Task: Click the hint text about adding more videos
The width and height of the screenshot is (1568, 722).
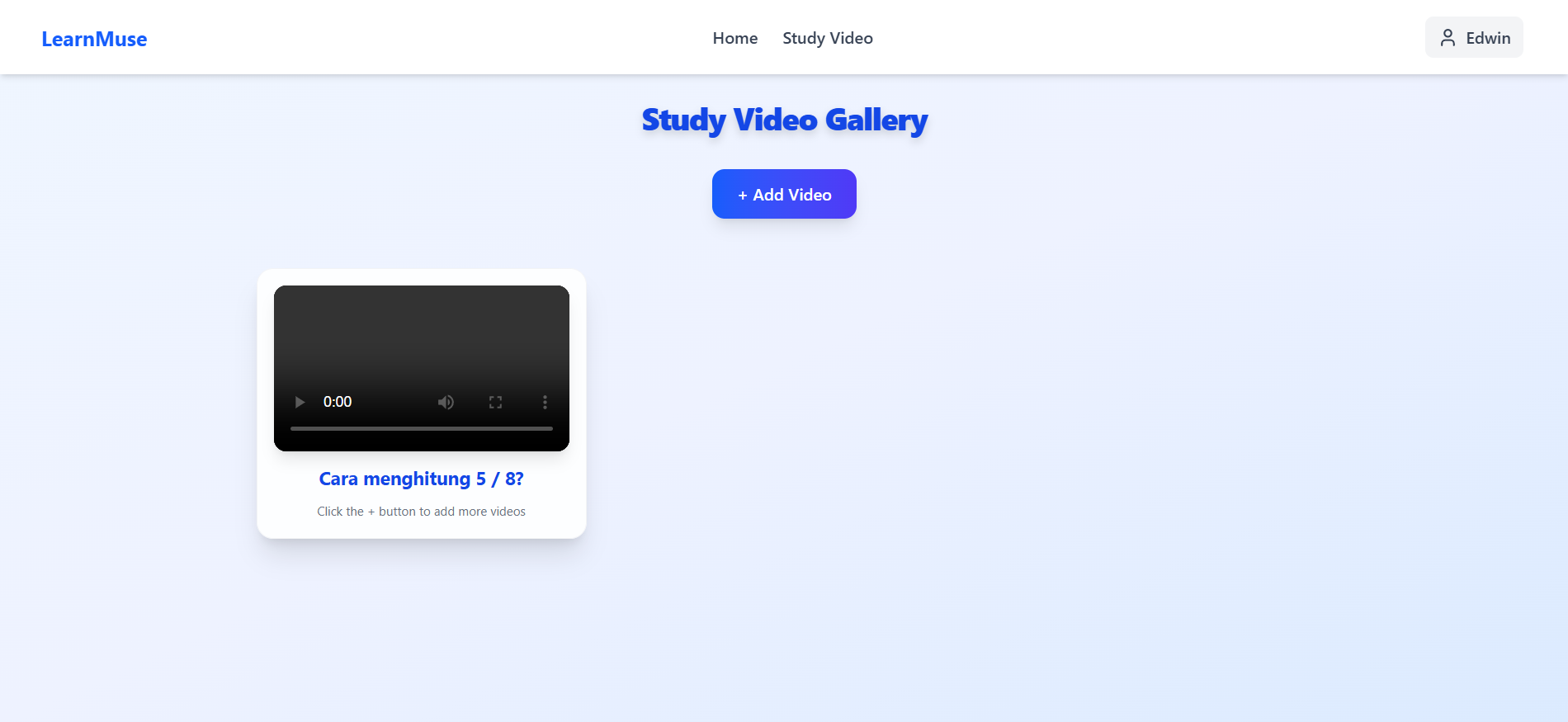Action: coord(422,512)
